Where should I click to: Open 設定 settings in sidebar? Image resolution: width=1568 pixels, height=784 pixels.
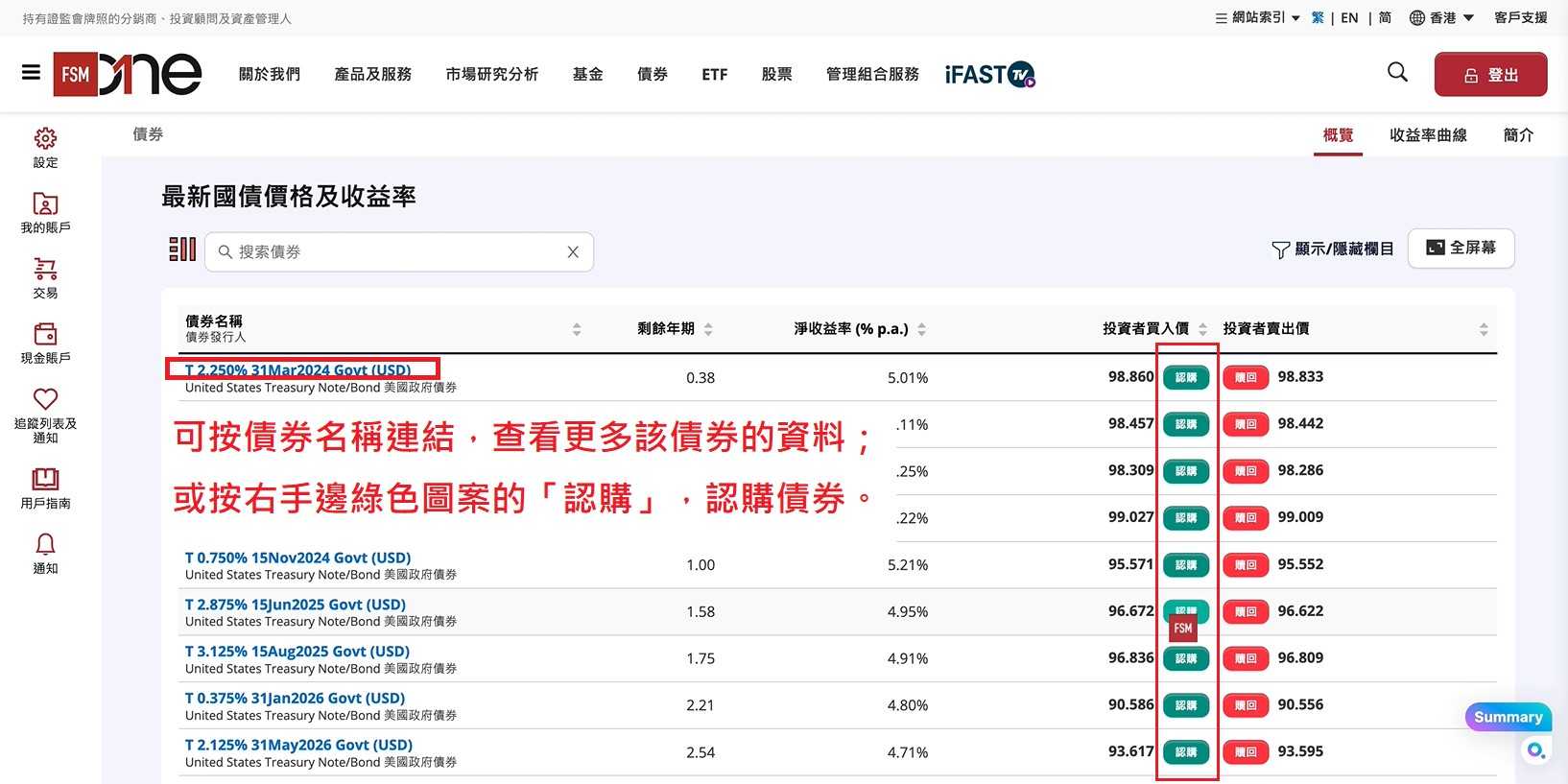click(x=45, y=149)
